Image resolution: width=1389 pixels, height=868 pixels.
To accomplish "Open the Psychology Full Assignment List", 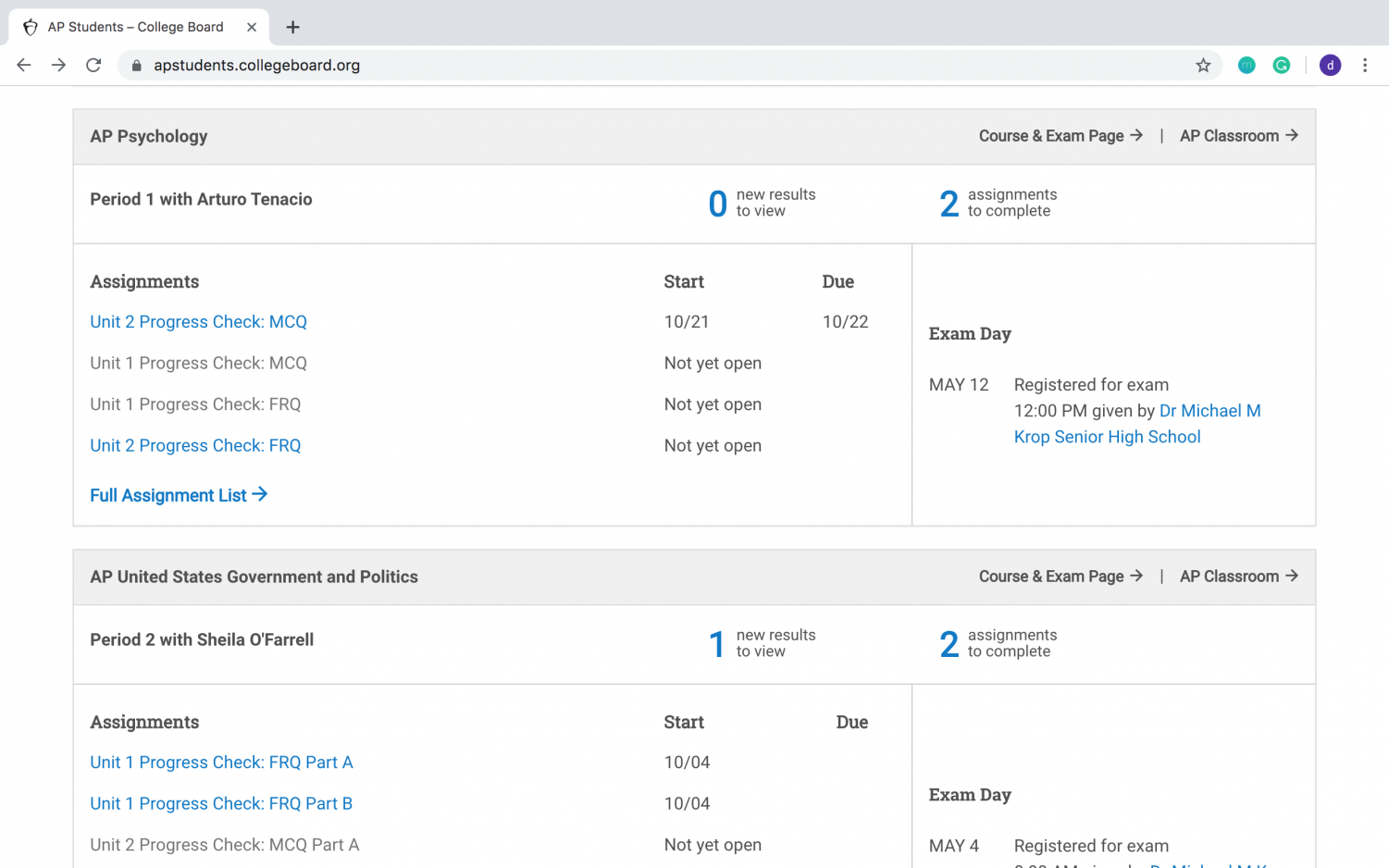I will click(x=179, y=495).
